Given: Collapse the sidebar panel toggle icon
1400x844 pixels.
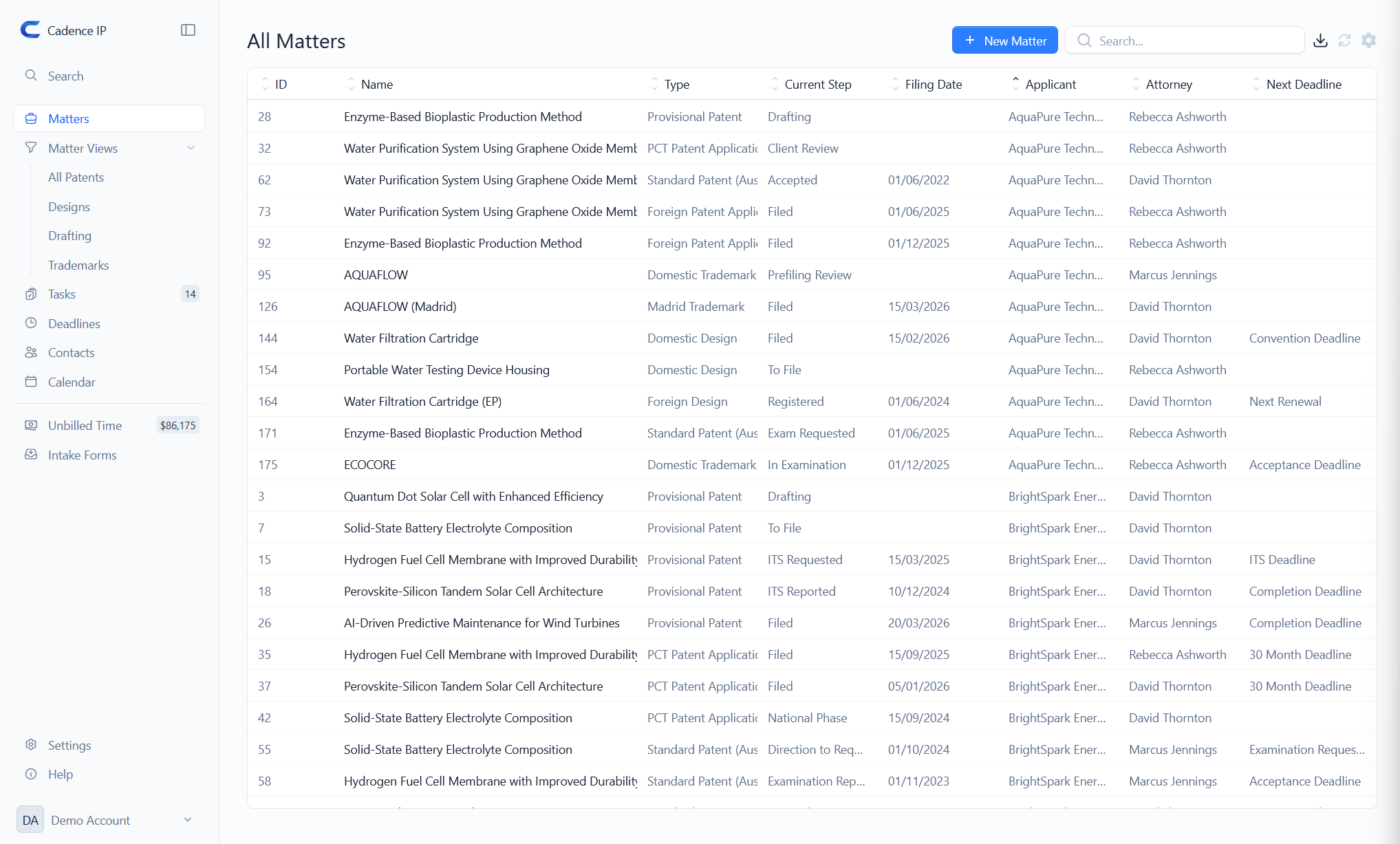Looking at the screenshot, I should click(x=188, y=30).
